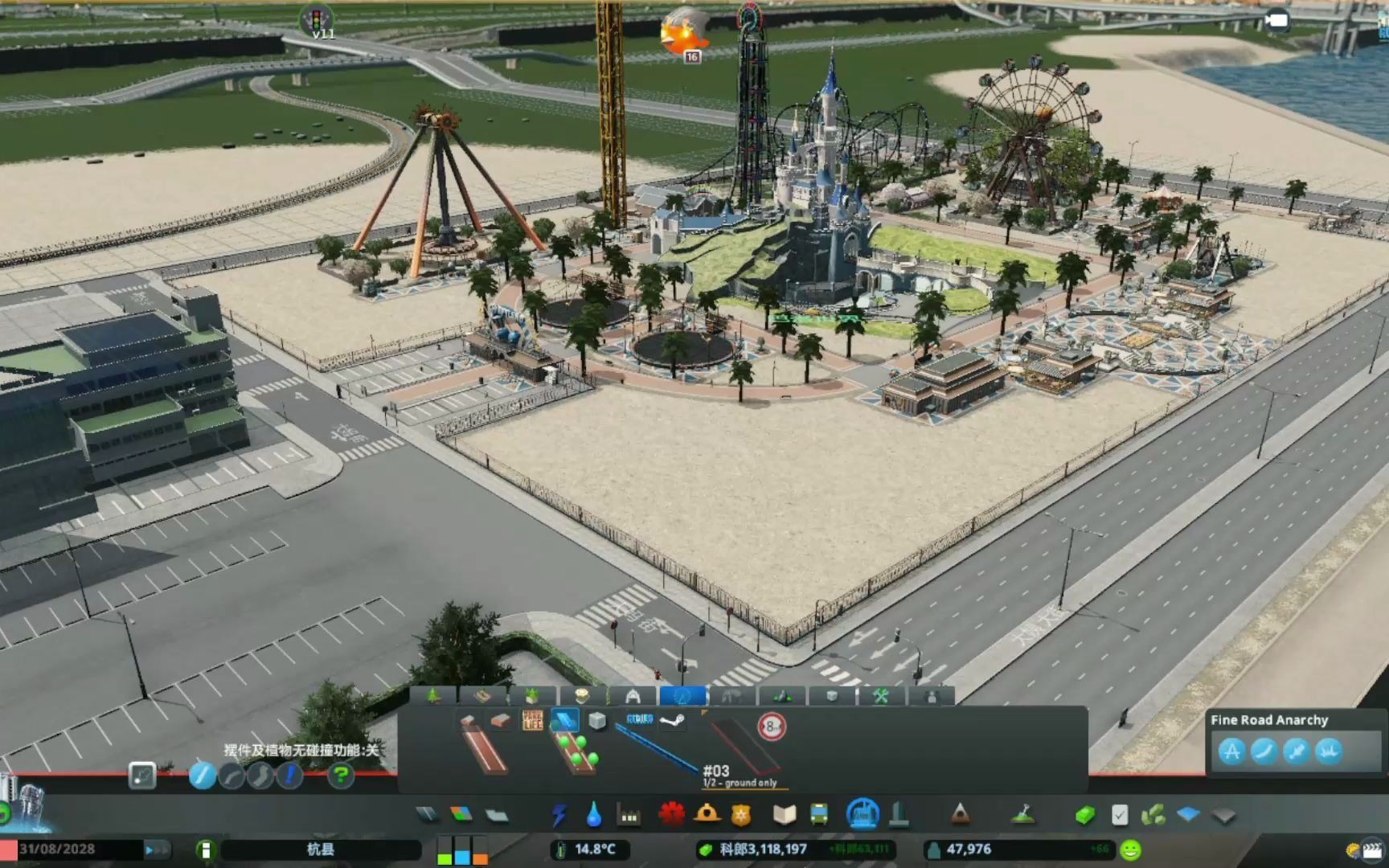
Task: Open the Water and Sewage menu
Action: [593, 816]
